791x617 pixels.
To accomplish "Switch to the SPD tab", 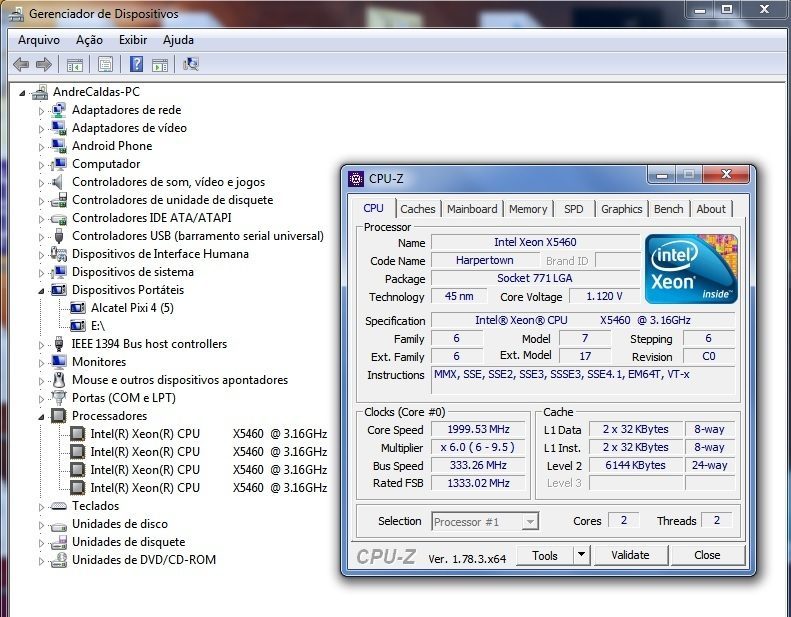I will (574, 209).
